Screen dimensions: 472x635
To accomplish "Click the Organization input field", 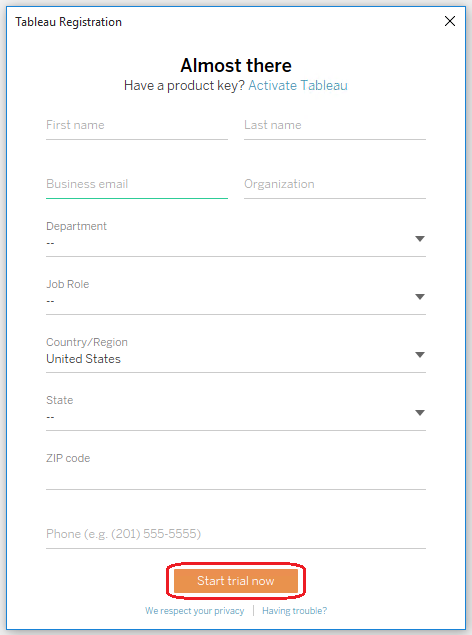I will point(335,185).
